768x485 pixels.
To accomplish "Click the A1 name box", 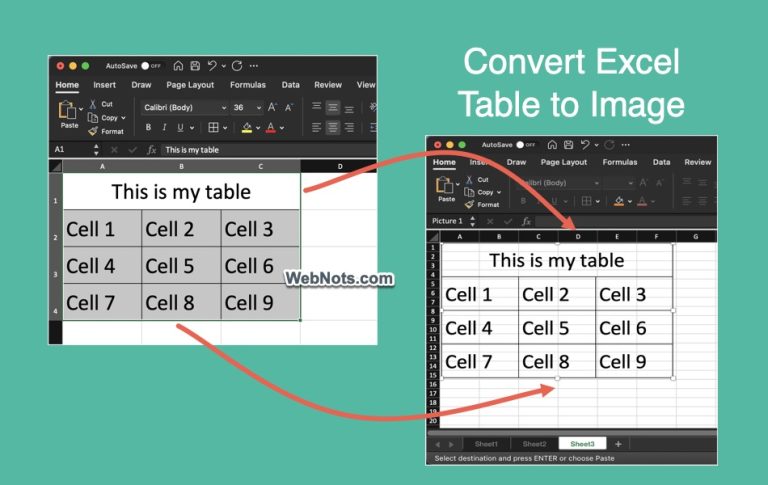I will pyautogui.click(x=71, y=149).
